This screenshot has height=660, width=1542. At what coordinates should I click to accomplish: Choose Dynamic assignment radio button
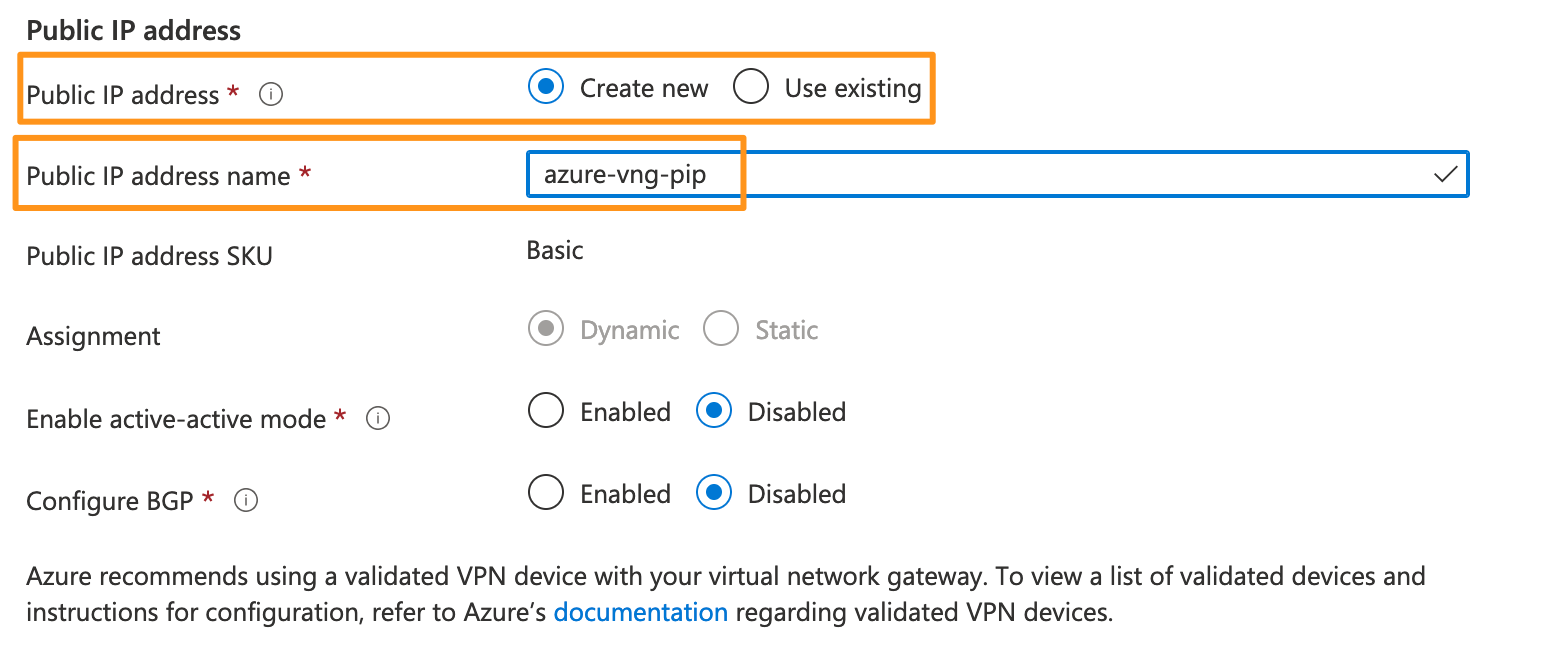pos(546,330)
